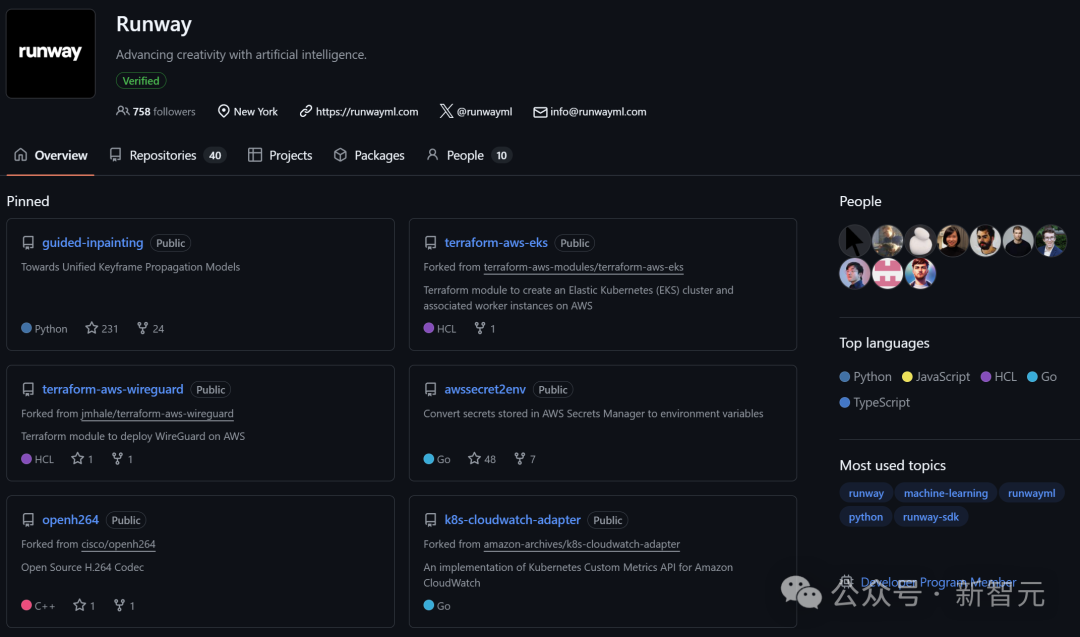Select the runwayml topic tag

coord(1031,493)
